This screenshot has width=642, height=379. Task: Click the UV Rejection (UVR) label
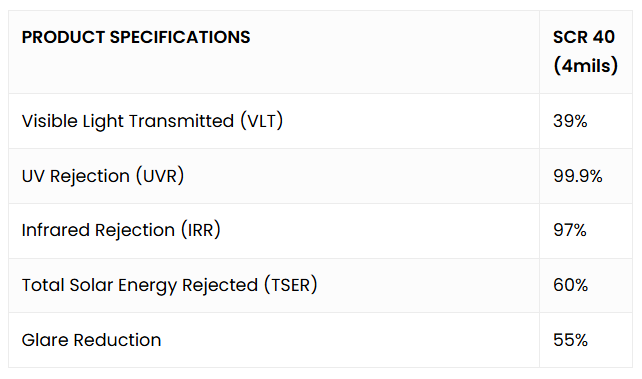tap(103, 176)
